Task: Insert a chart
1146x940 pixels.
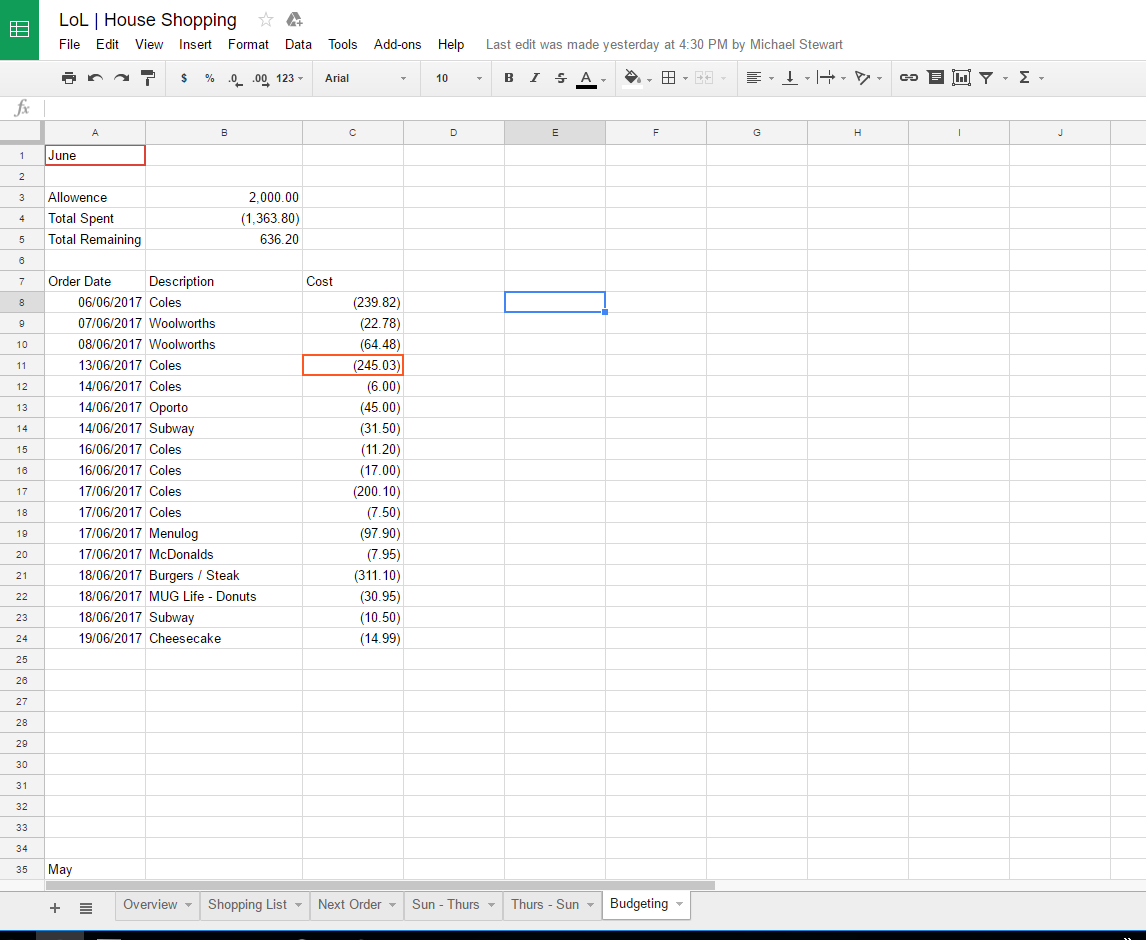Action: click(x=961, y=77)
